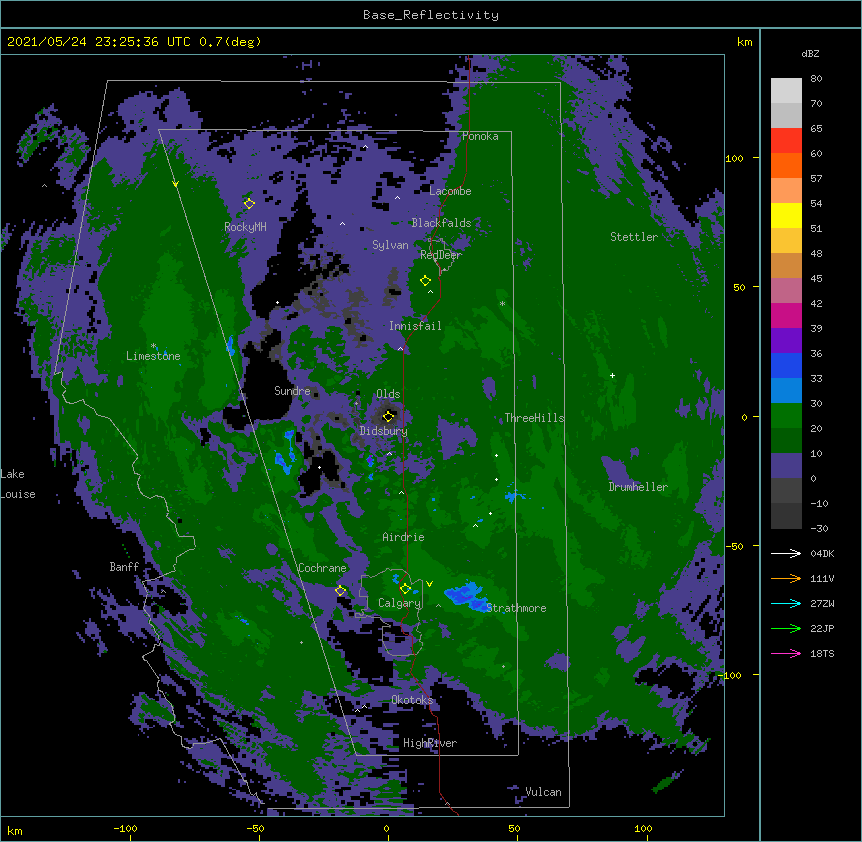Screen dimensions: 862x842
Task: Select the orange 57-60 dBZ legend swatch
Action: pos(786,165)
